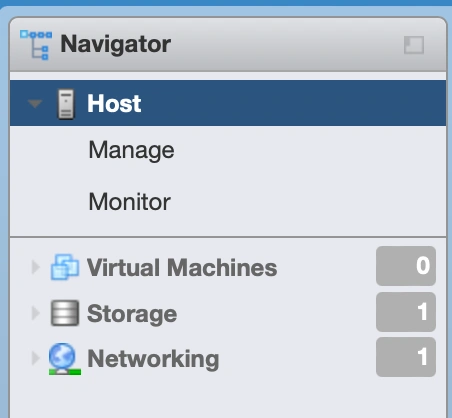The height and width of the screenshot is (418, 452).
Task: Select the Virtual Machines label
Action: click(x=182, y=267)
